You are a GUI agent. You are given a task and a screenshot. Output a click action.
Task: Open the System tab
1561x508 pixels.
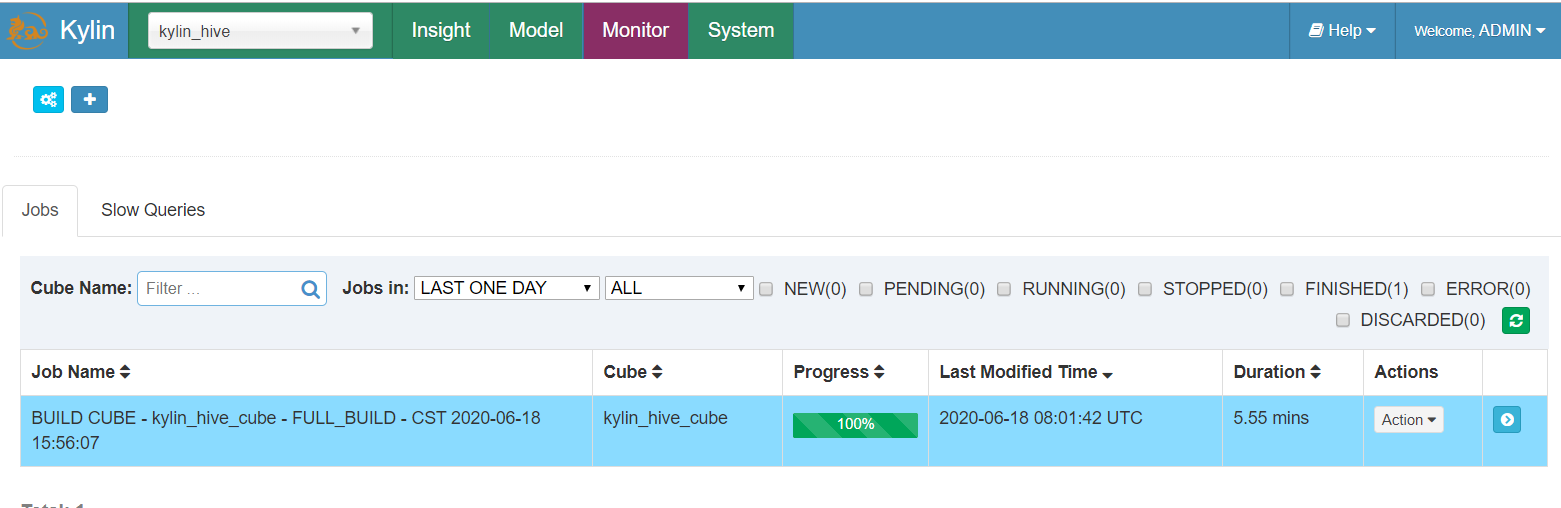coord(741,31)
